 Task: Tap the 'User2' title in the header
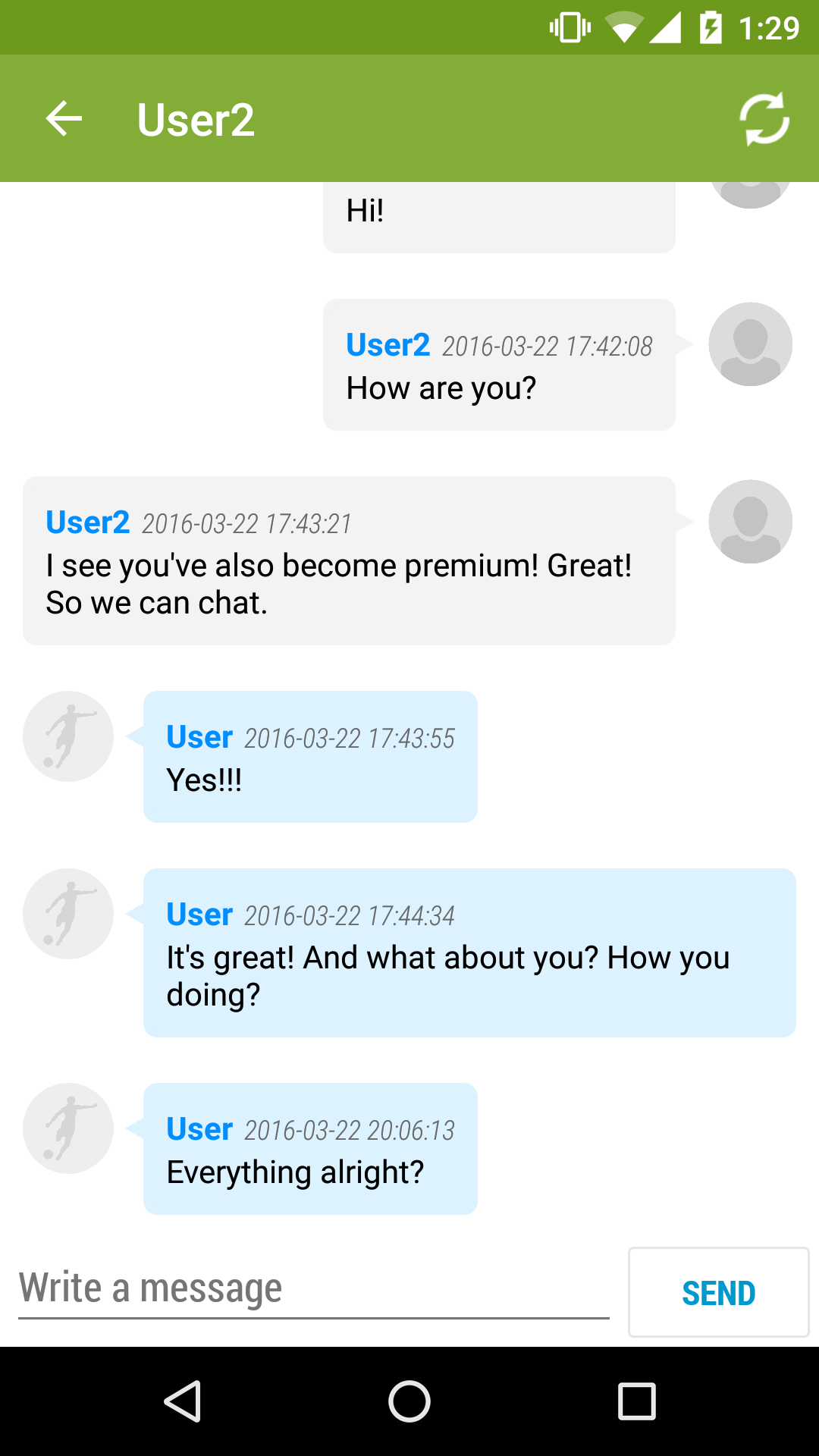[x=196, y=120]
